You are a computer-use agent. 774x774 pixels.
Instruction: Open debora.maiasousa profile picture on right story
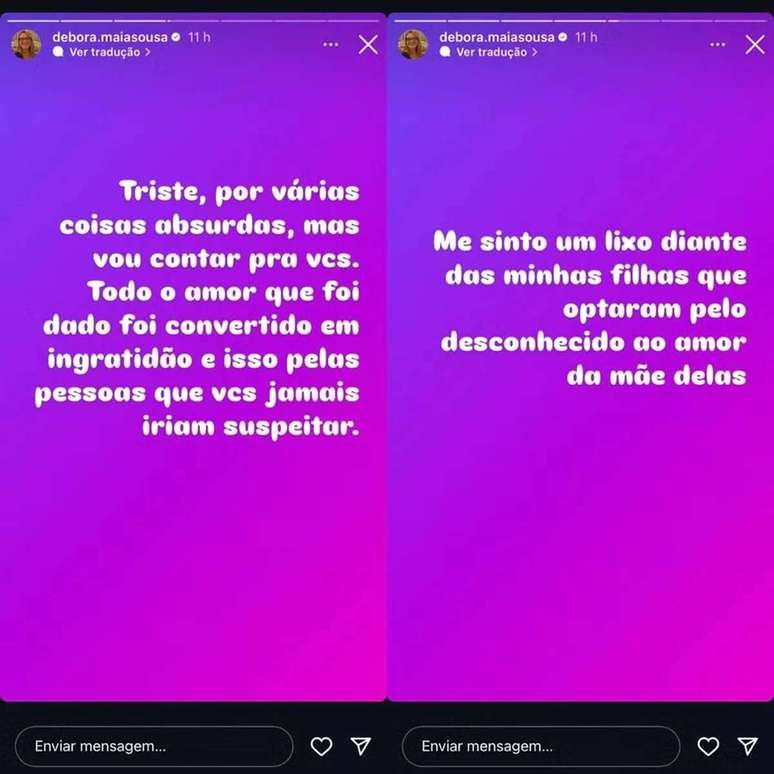413,44
